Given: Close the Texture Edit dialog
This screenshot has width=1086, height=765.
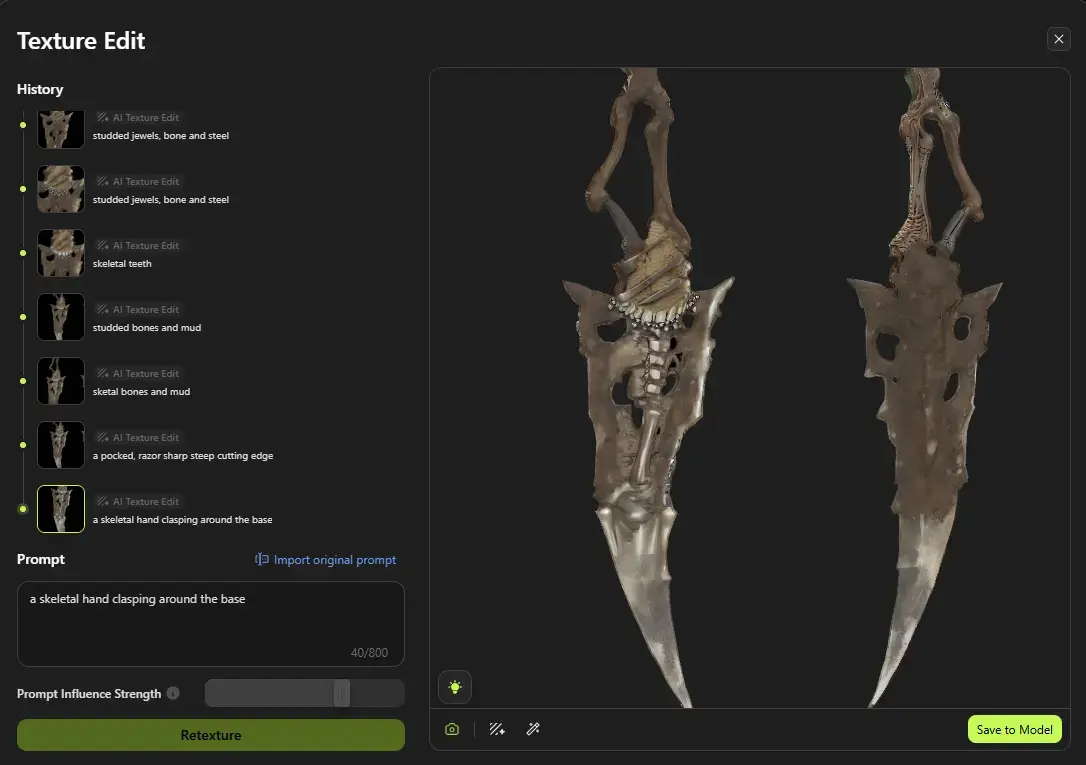Looking at the screenshot, I should [1058, 39].
